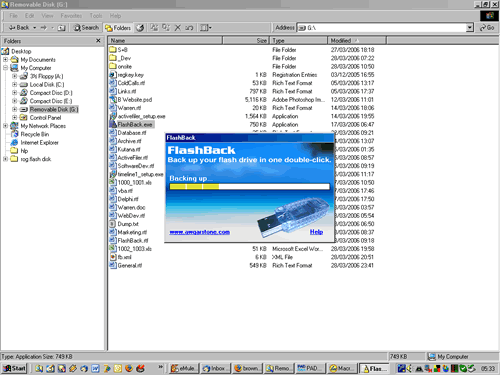Click the Help link in FlashBack
Image resolution: width=500 pixels, height=375 pixels.
tap(316, 232)
